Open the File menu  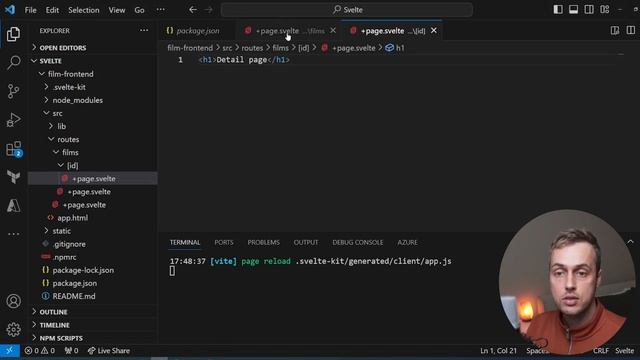(x=31, y=10)
